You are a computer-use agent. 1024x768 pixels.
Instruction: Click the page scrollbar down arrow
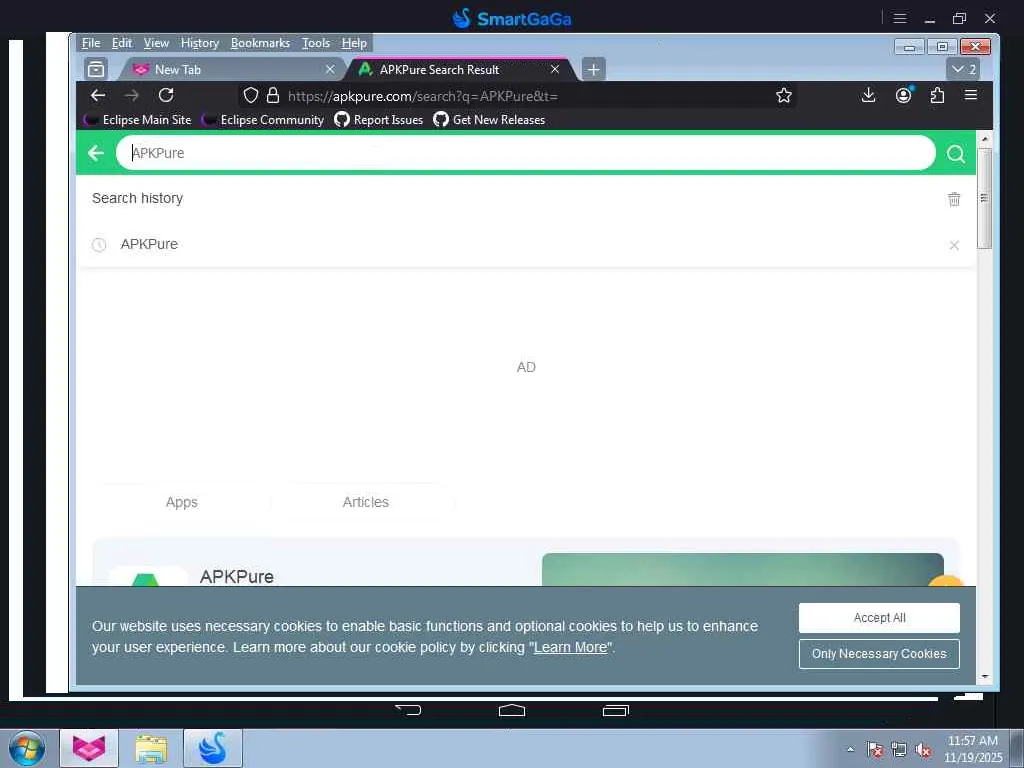[984, 677]
